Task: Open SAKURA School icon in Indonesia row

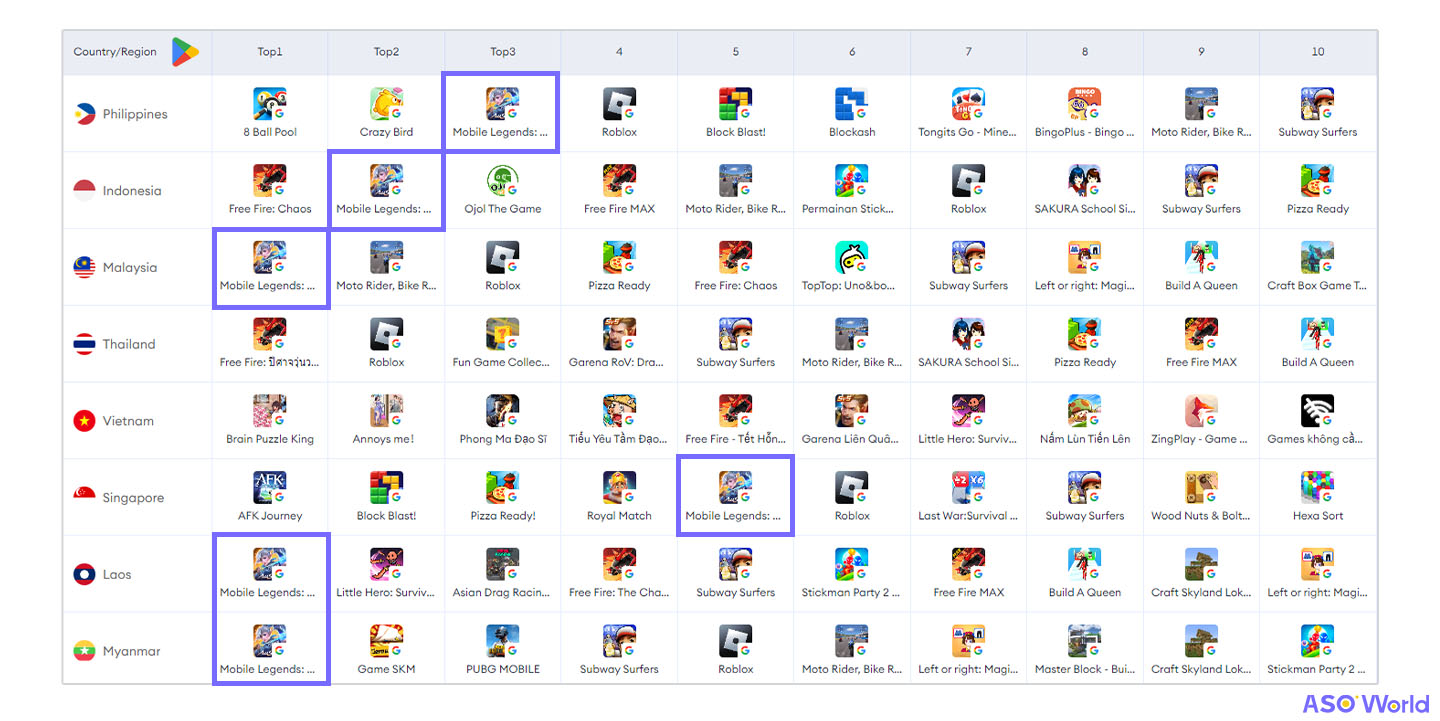Action: click(1085, 181)
